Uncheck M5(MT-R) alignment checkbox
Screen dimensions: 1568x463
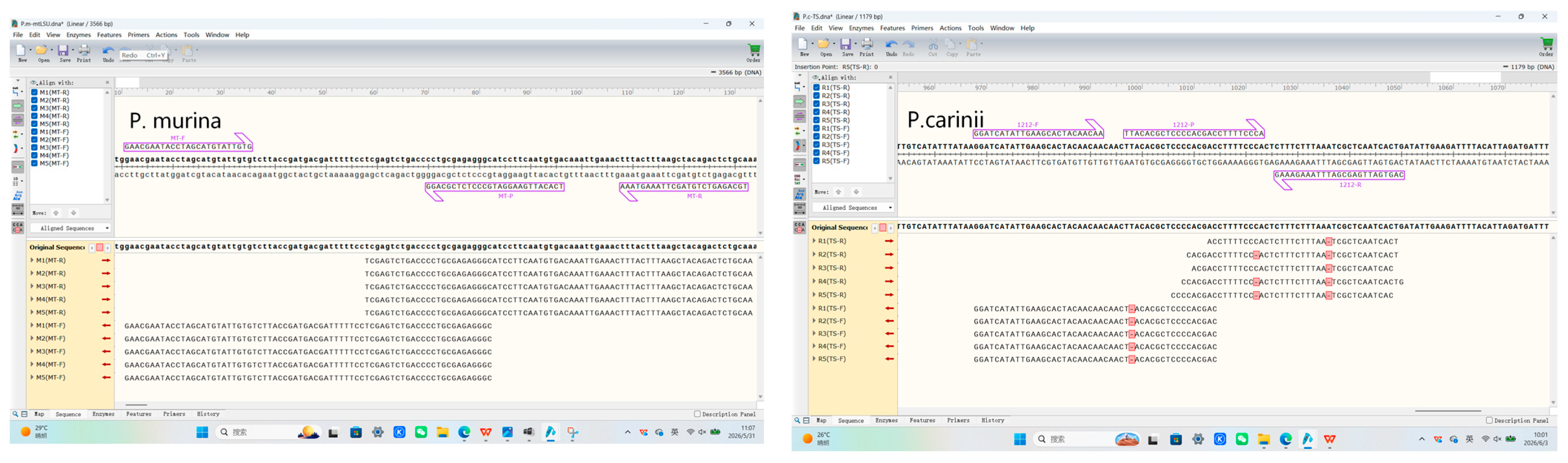tap(35, 124)
